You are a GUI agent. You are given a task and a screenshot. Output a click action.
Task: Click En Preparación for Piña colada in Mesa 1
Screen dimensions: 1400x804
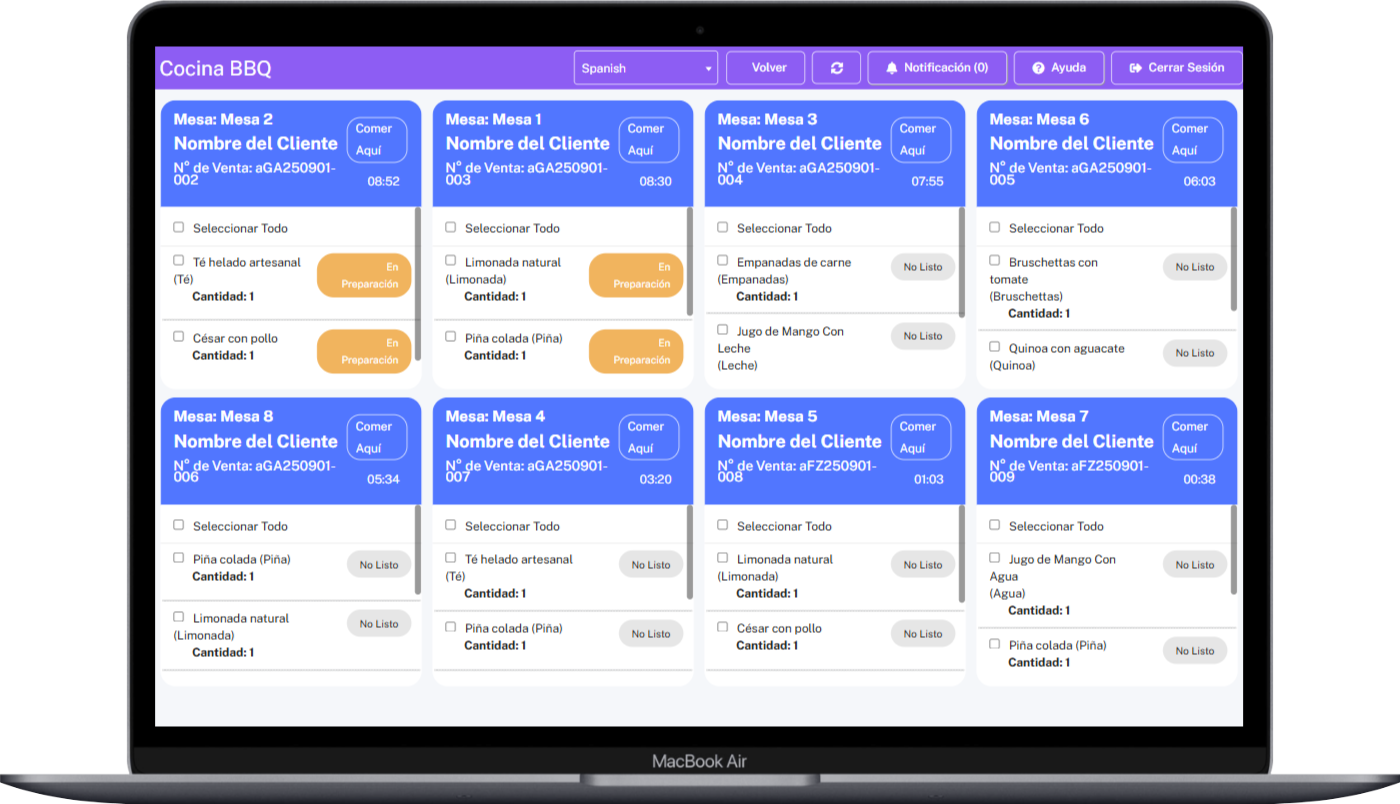pyautogui.click(x=636, y=351)
